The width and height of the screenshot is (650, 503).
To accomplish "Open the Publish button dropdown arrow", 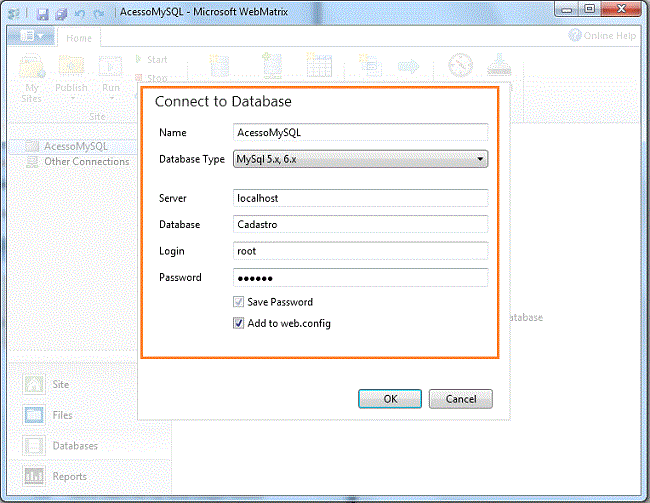I will pyautogui.click(x=73, y=99).
